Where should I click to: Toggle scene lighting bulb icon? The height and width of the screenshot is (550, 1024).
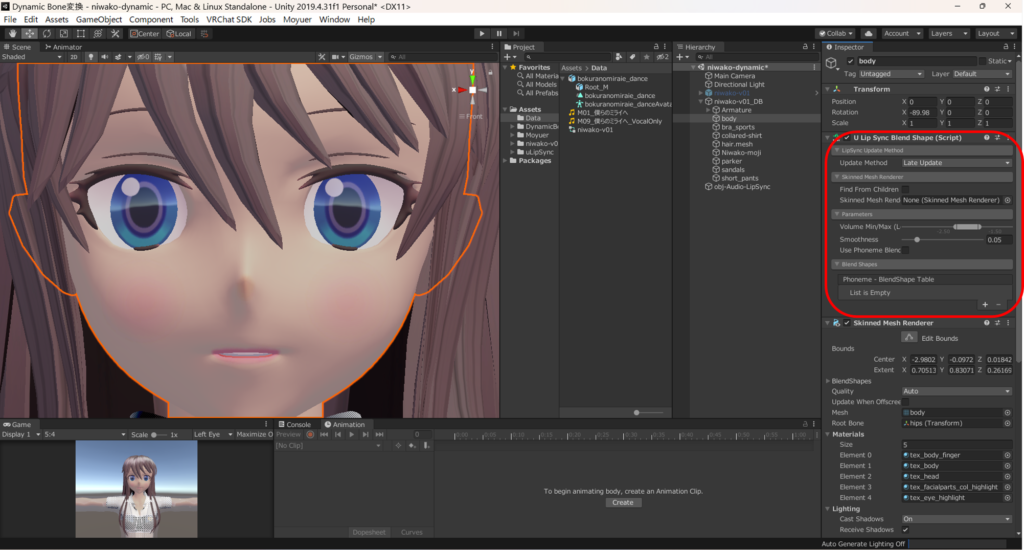(91, 57)
